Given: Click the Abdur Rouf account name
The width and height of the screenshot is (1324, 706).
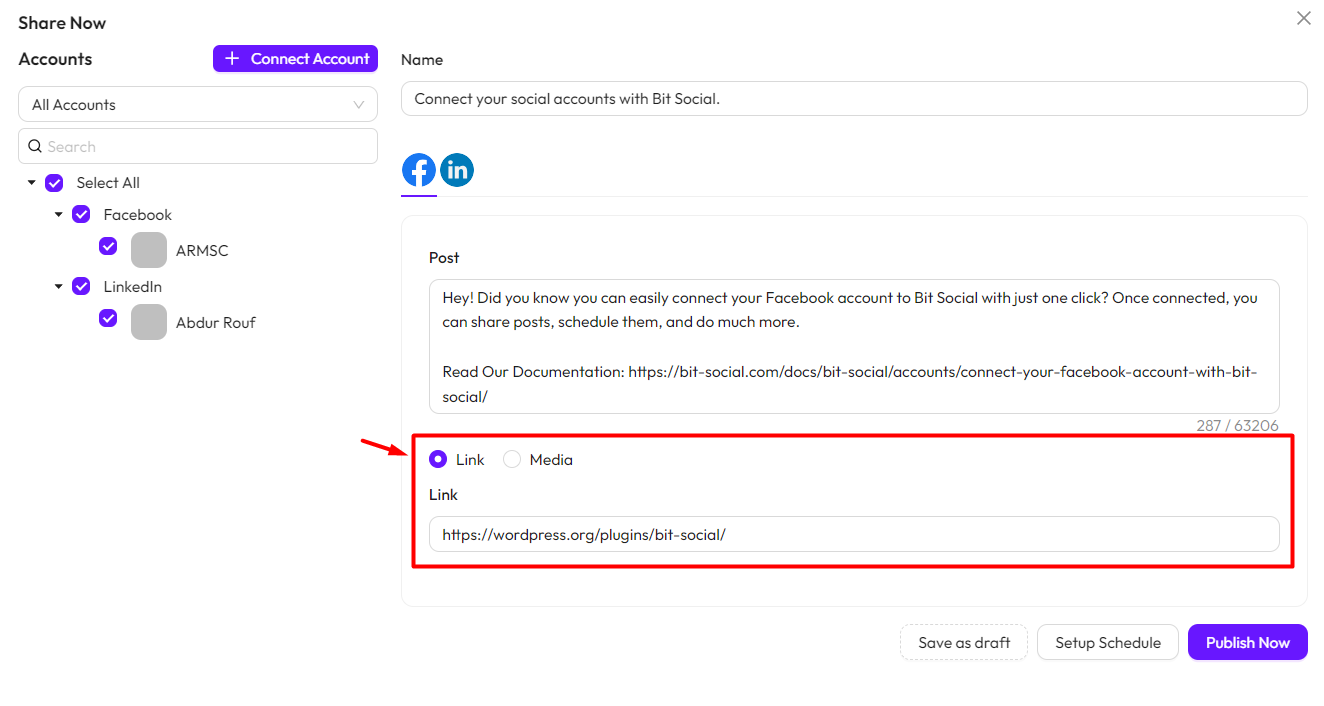Looking at the screenshot, I should [216, 323].
